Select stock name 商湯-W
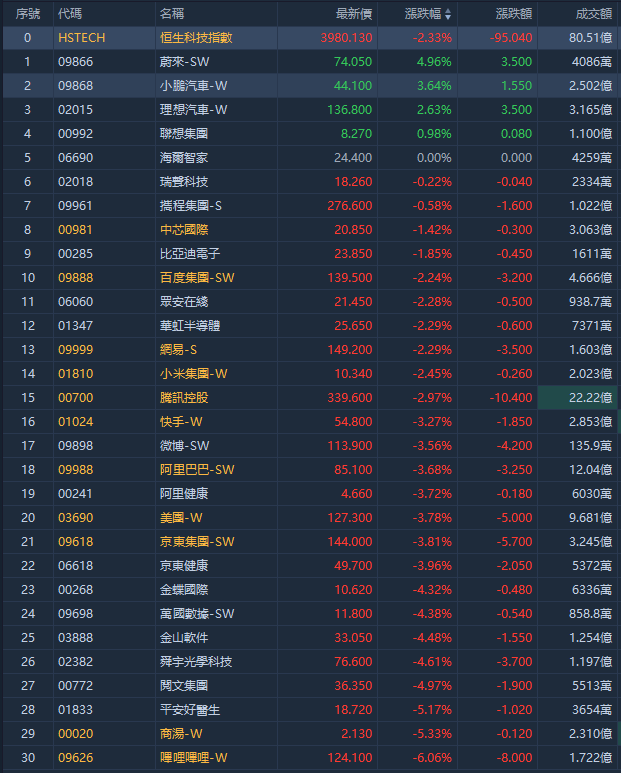Image resolution: width=621 pixels, height=773 pixels. pyautogui.click(x=181, y=734)
